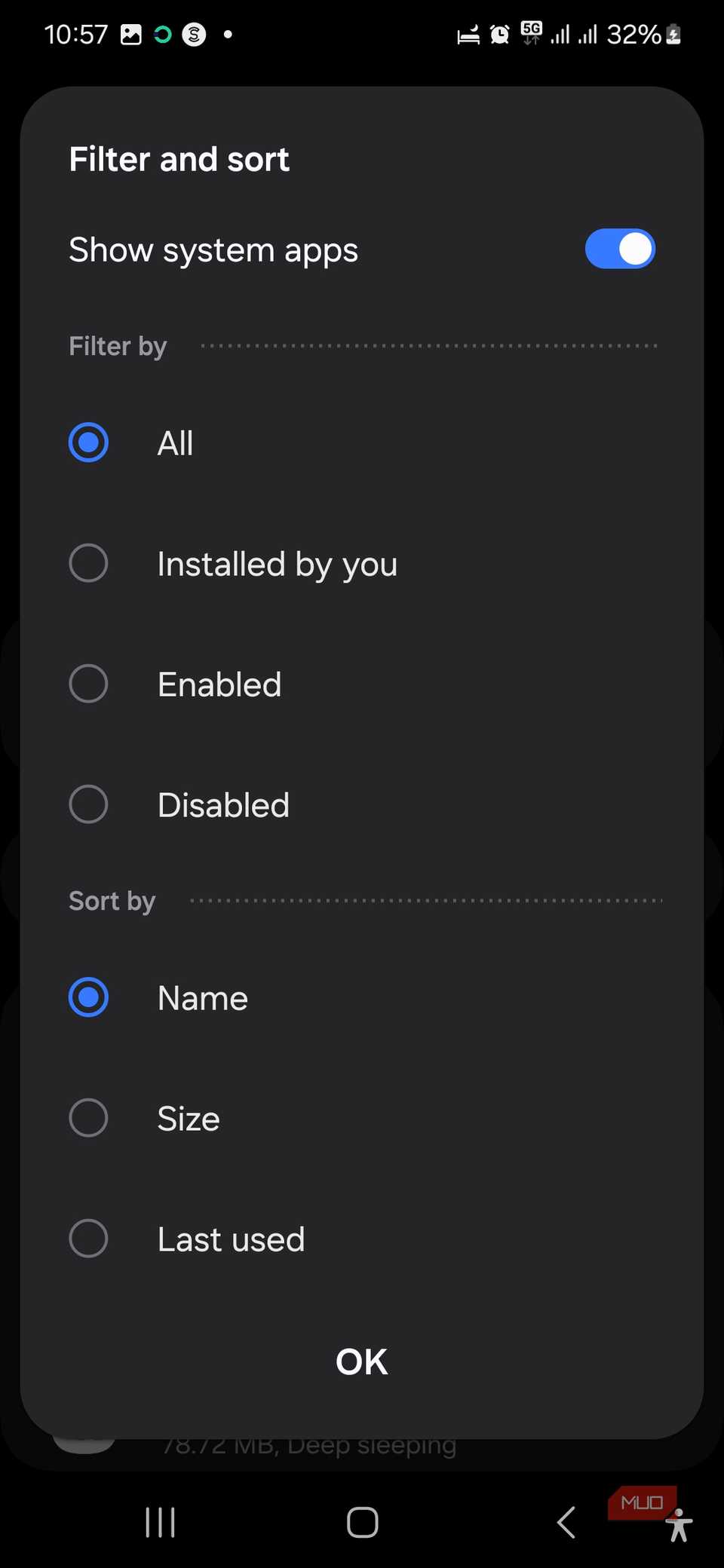The image size is (724, 1568).
Task: Go back using the Back navigation arrow
Action: tap(566, 1521)
